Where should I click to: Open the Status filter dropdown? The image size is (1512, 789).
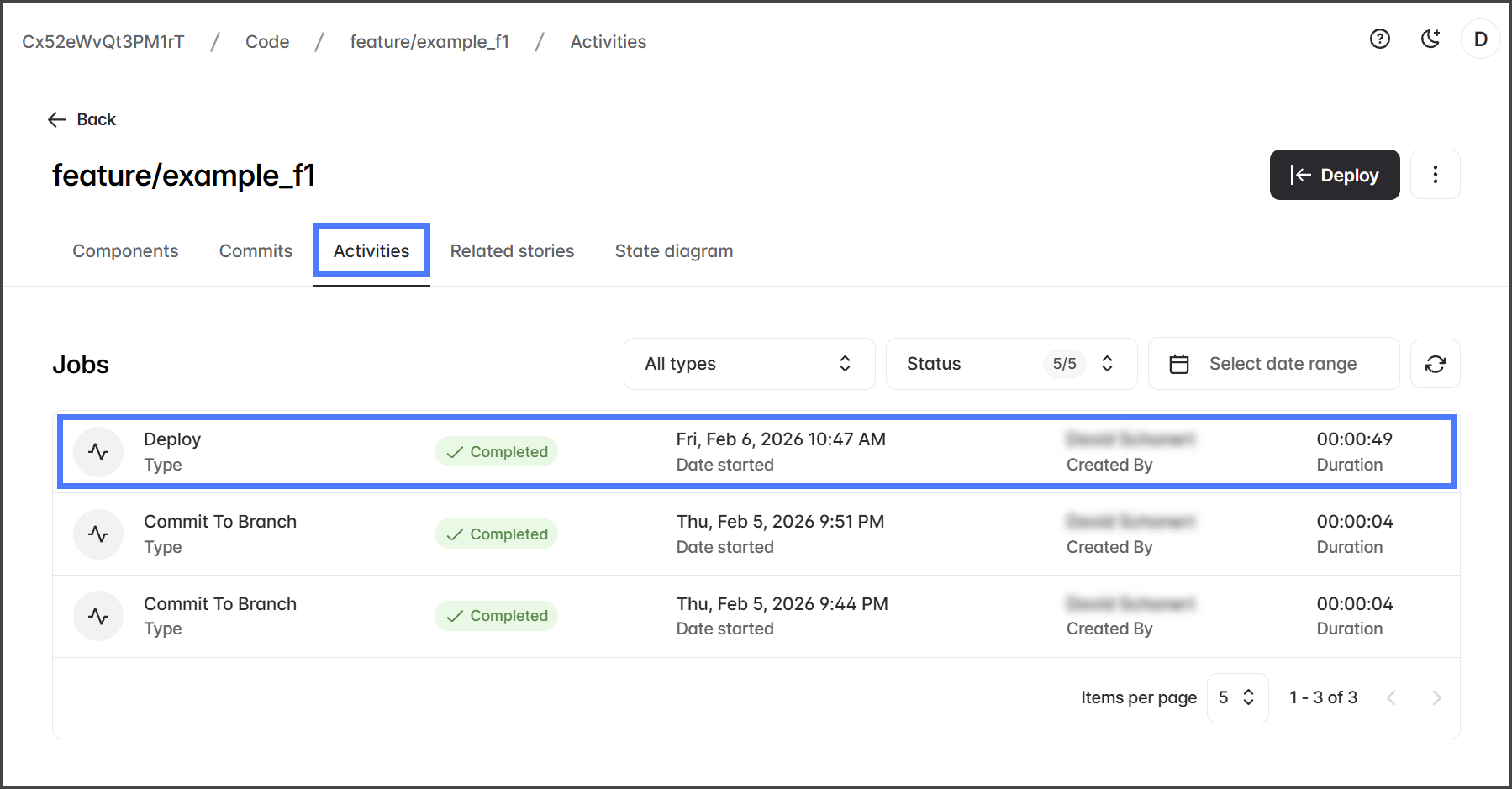[x=1010, y=364]
